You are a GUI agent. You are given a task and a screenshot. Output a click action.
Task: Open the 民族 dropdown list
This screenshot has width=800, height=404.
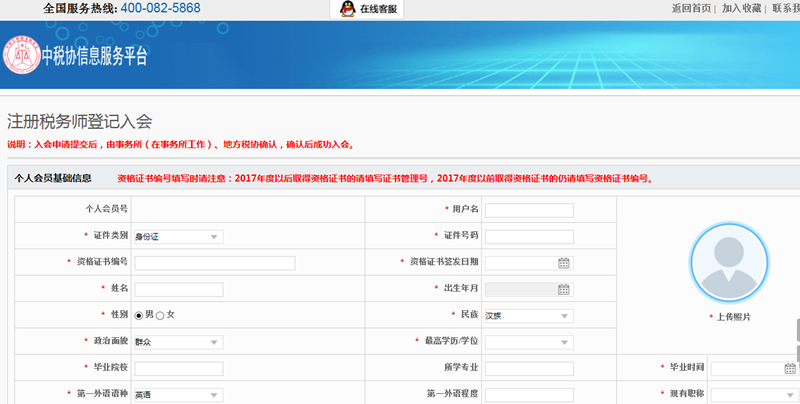coord(564,316)
